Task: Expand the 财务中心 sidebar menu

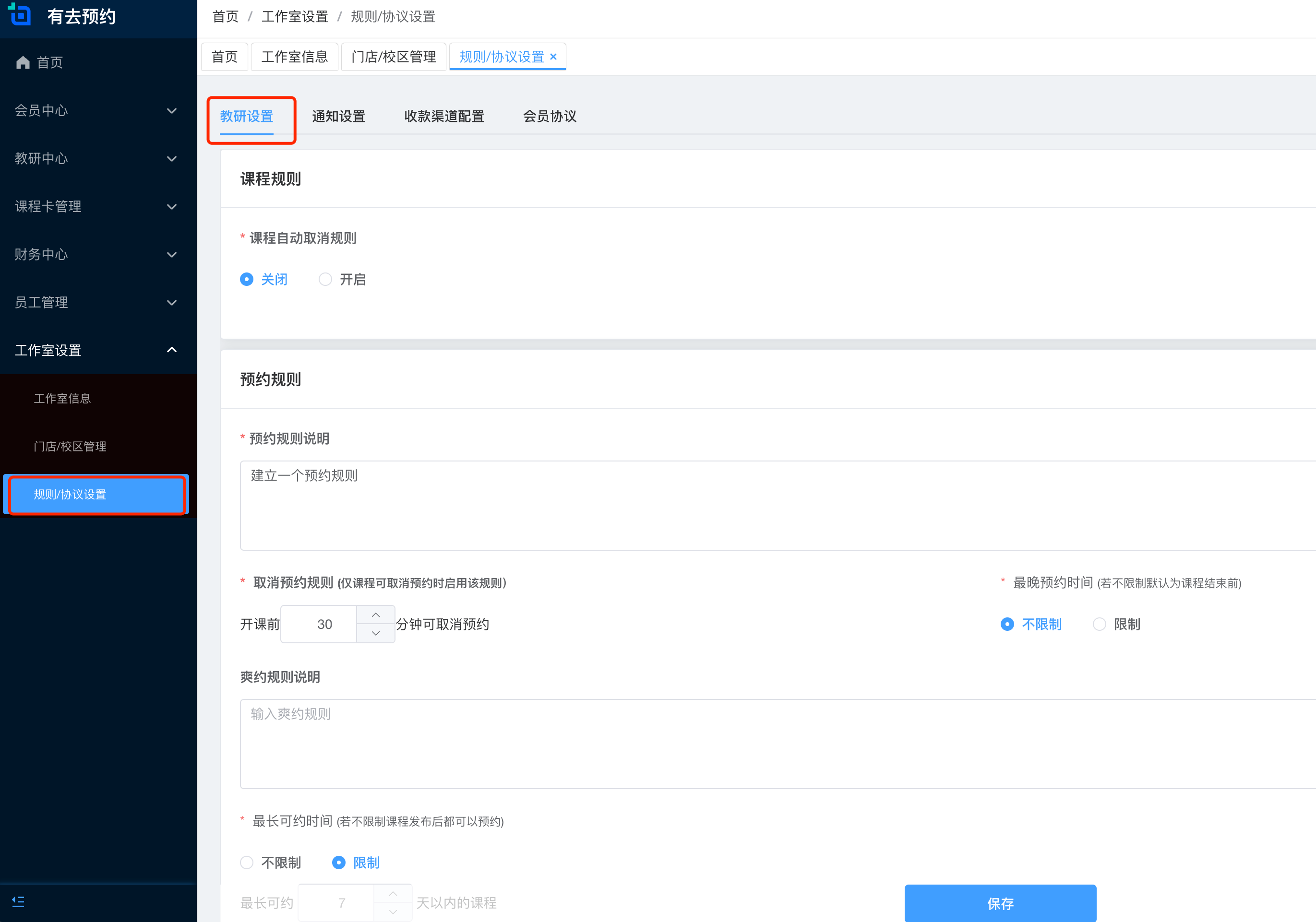Action: tap(98, 254)
